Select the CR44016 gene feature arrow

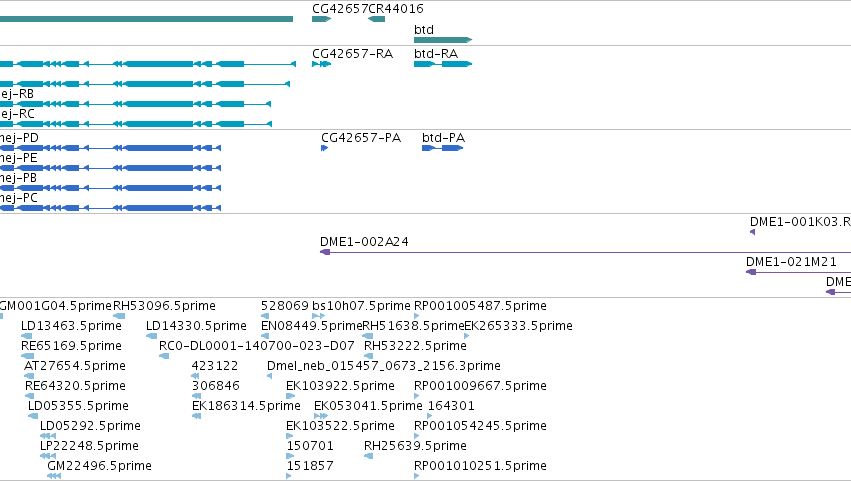pos(377,19)
